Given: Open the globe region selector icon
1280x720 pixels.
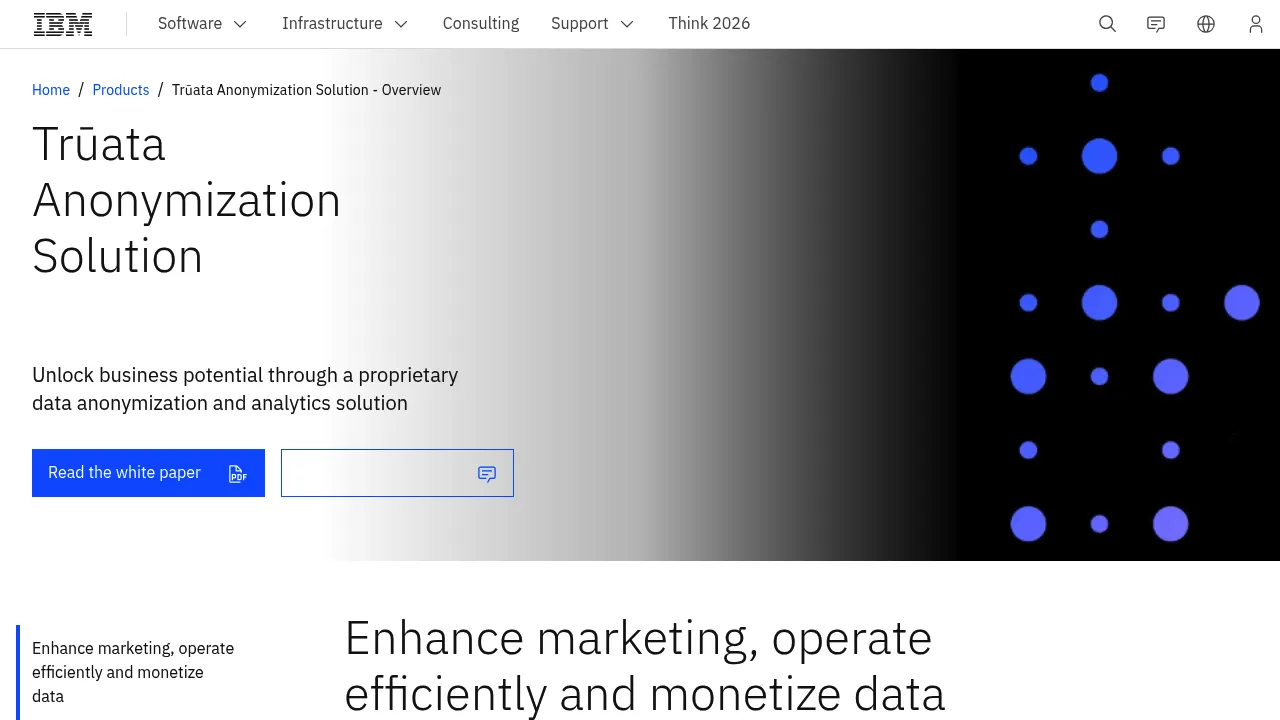Looking at the screenshot, I should tap(1206, 24).
